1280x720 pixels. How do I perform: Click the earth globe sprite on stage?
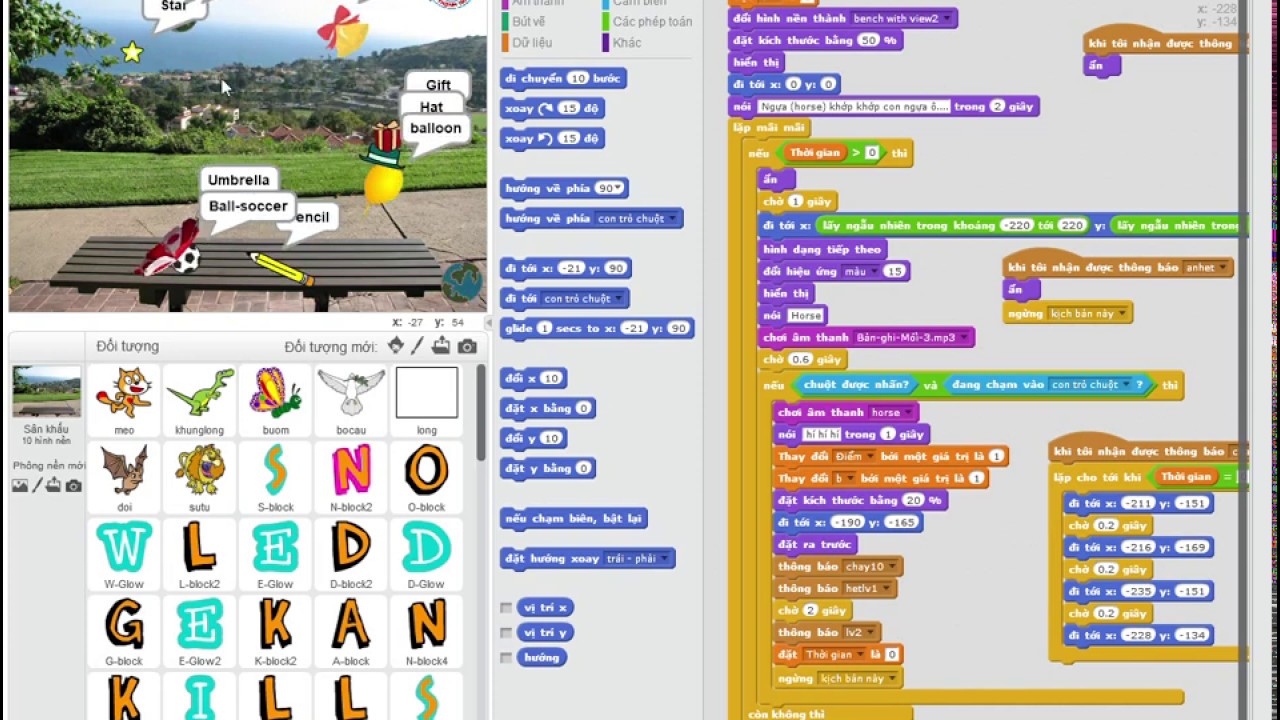(x=462, y=283)
